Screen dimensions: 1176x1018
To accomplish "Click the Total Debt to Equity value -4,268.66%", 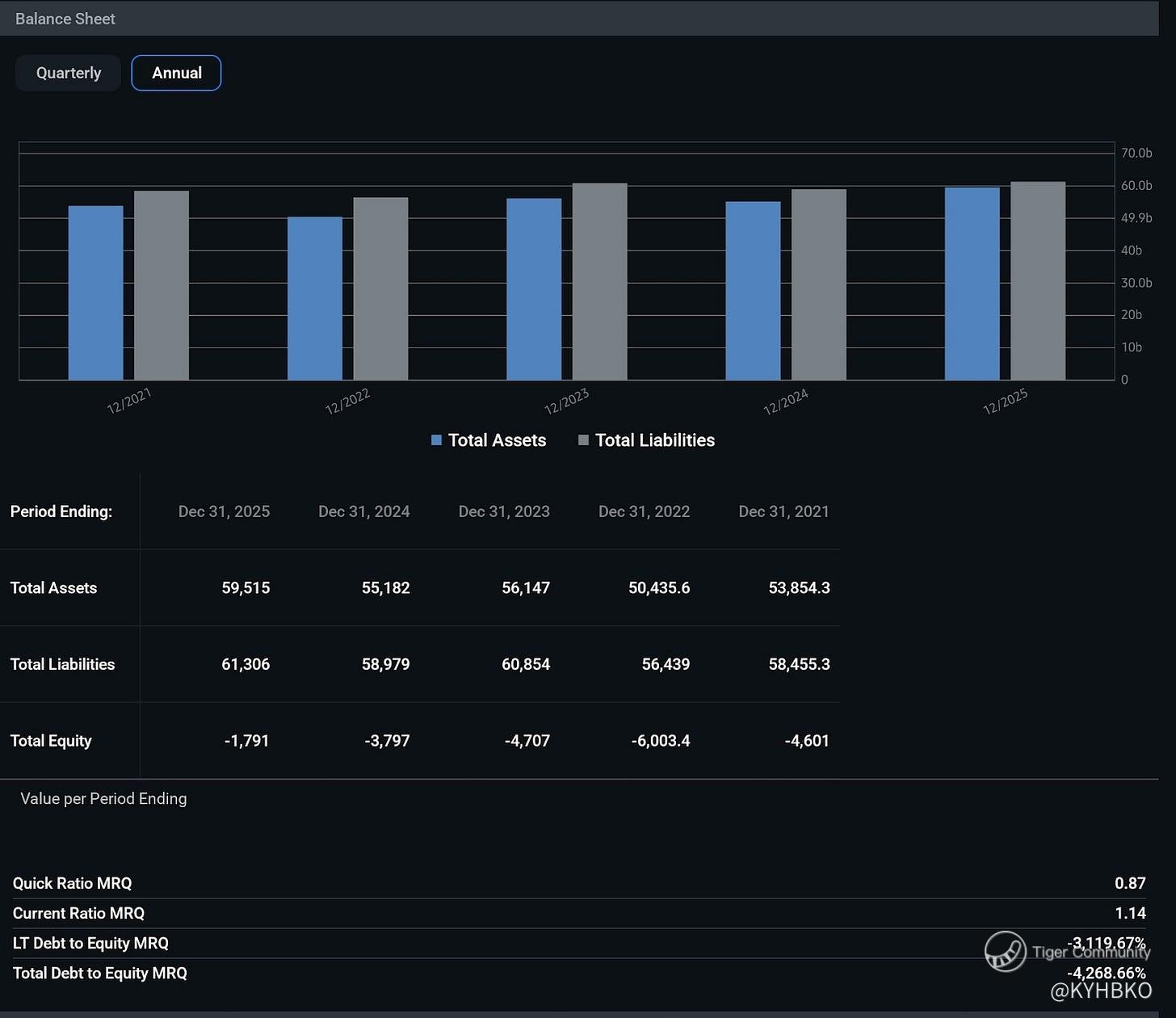I will (x=1107, y=973).
